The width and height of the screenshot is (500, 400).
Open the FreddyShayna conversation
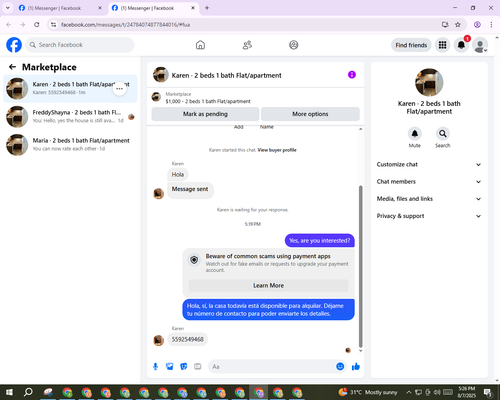coord(70,116)
